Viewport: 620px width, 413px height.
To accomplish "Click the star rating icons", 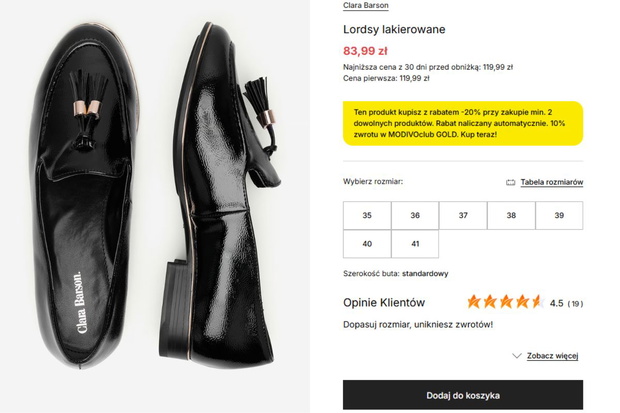I will click(x=505, y=302).
